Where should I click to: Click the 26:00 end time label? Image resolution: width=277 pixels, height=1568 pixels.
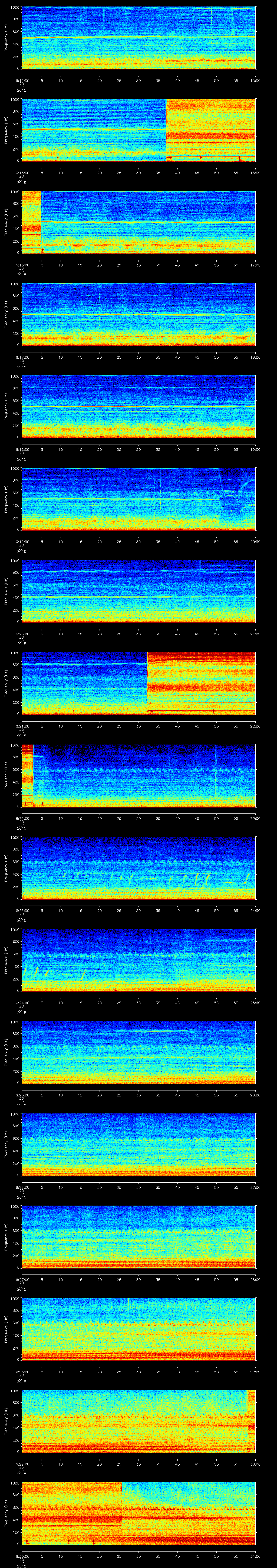tap(256, 1095)
